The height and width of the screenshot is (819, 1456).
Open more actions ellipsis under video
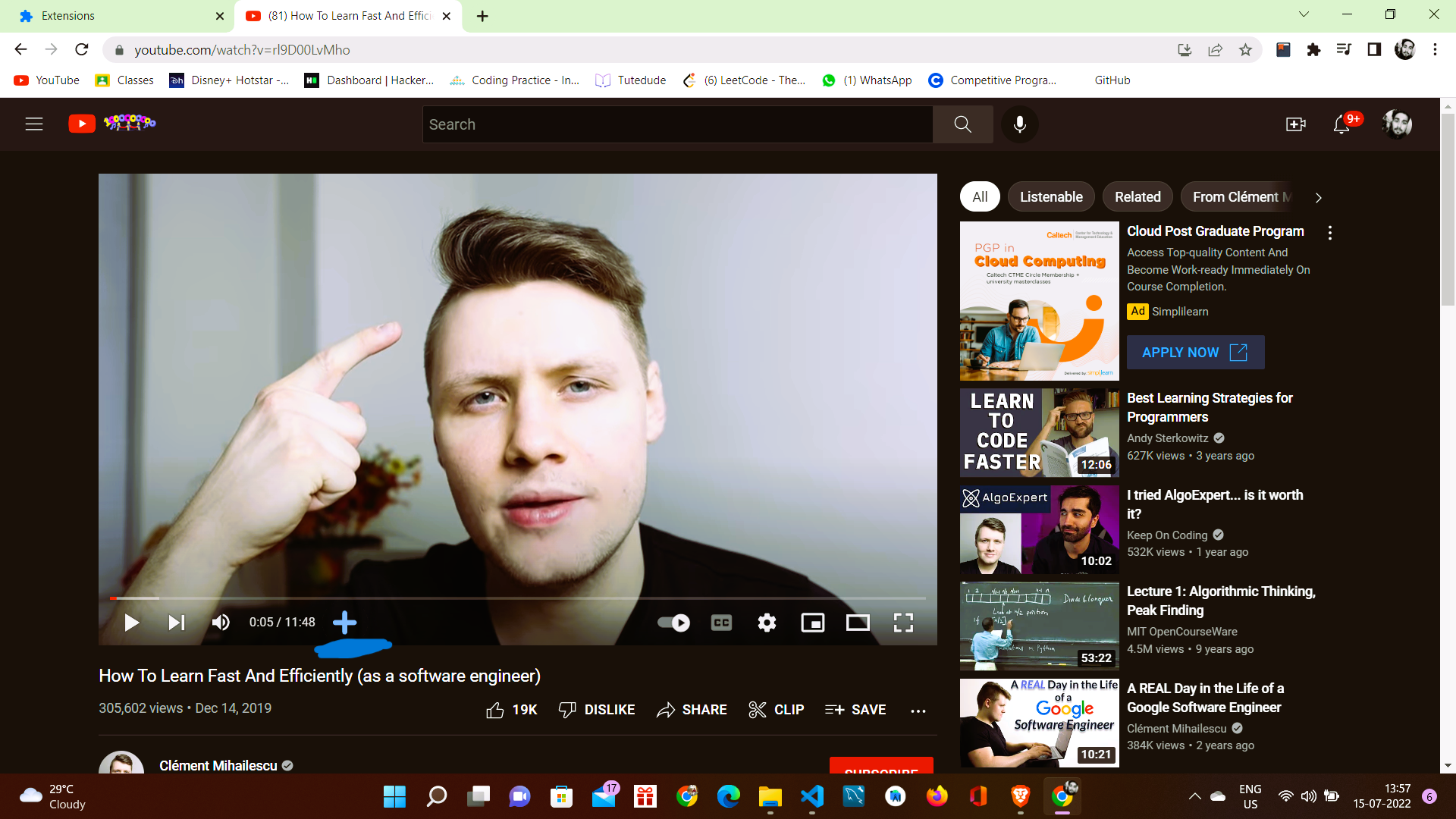point(918,711)
